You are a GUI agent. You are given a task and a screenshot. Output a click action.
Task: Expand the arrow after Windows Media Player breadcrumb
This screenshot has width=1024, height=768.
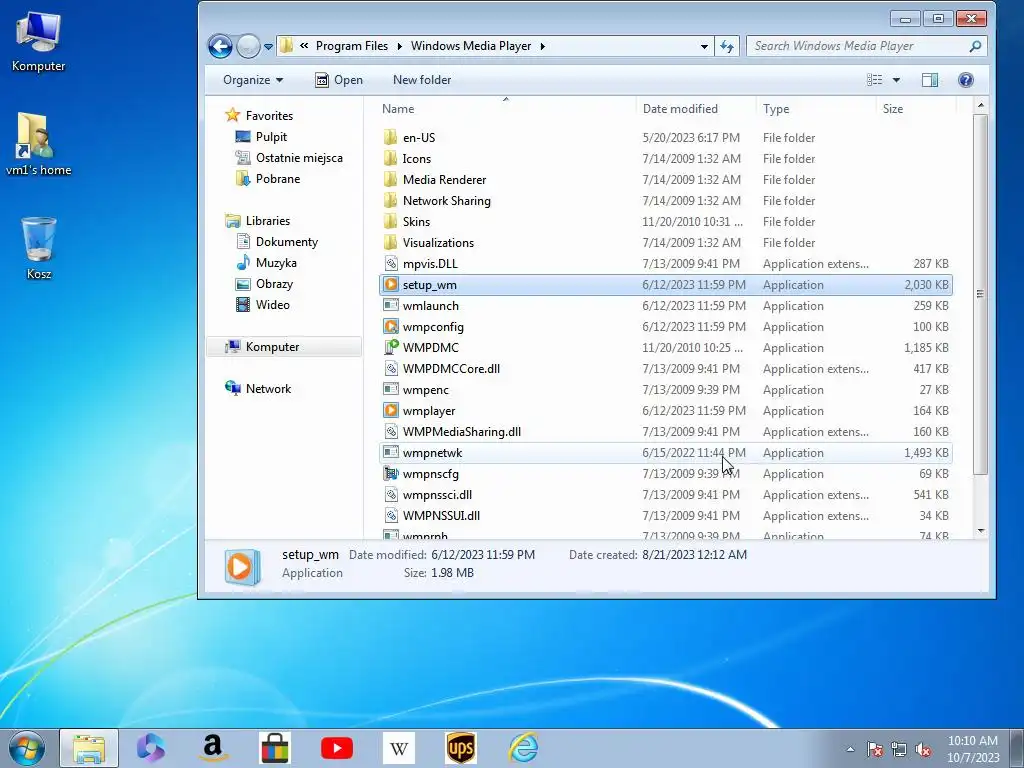[542, 46]
